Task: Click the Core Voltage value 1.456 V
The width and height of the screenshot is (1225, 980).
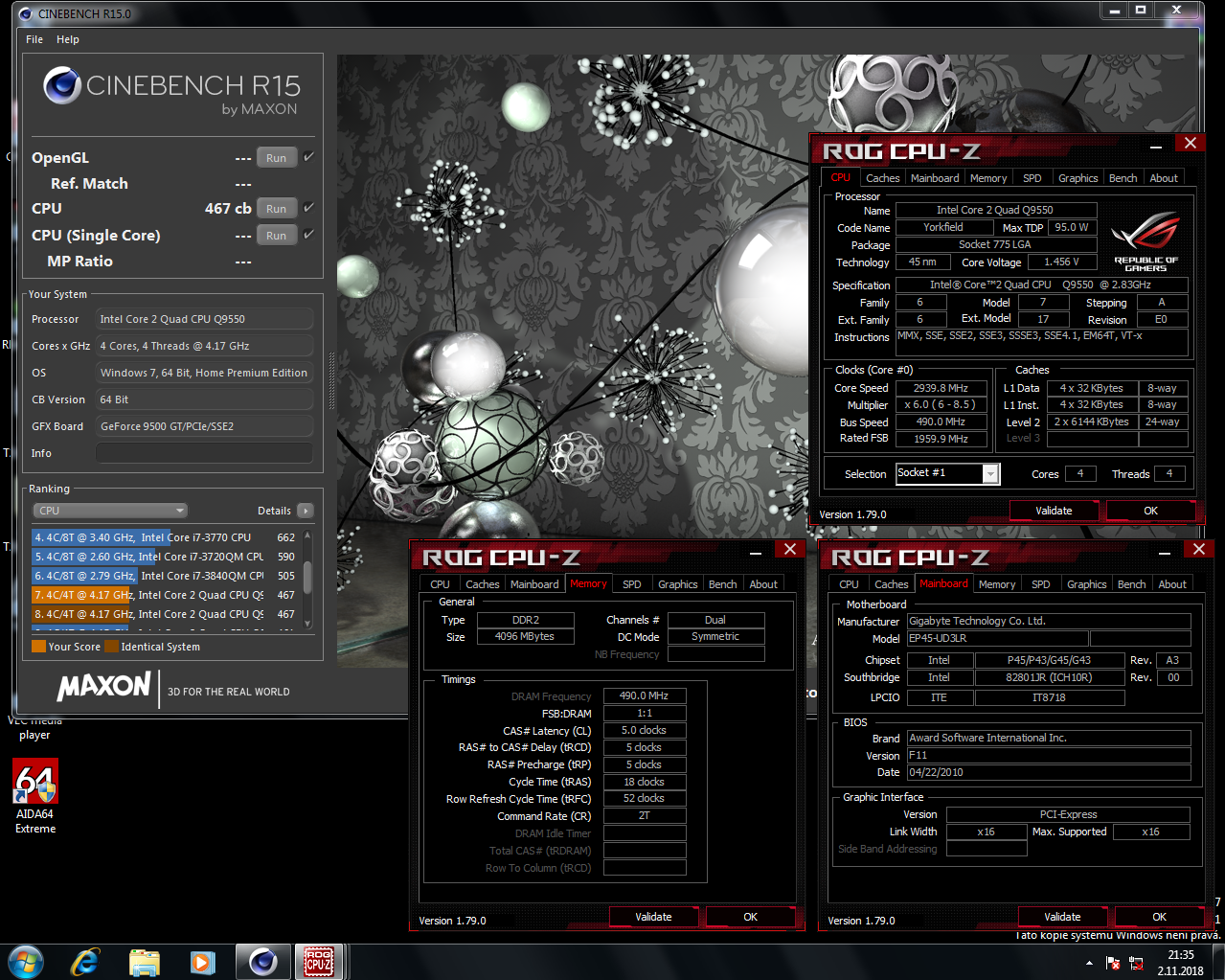Action: 1061,262
